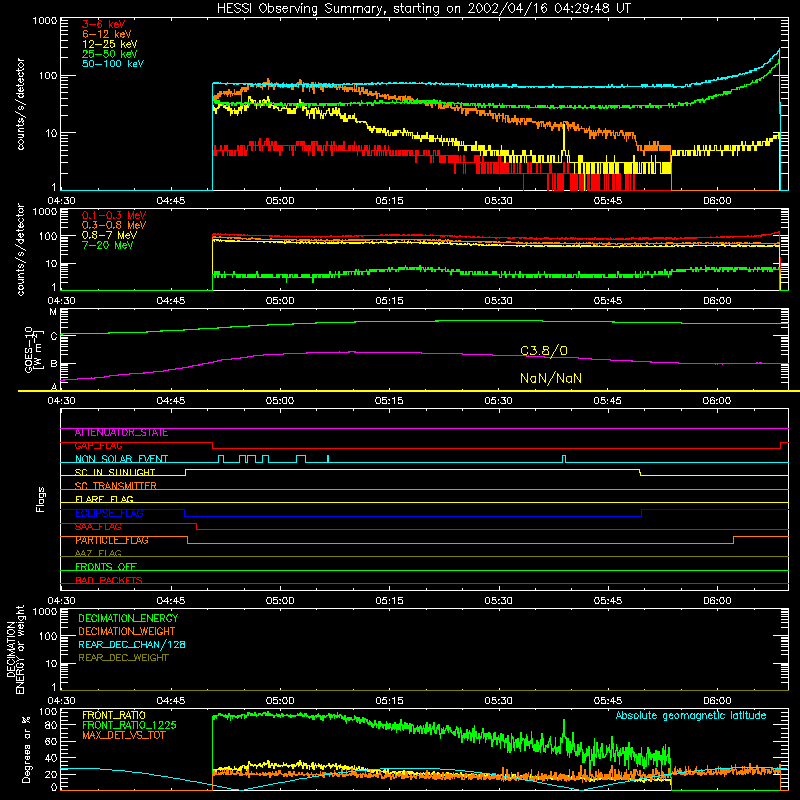
Task: Select the SC_TRANSMITTER flag label
Action: point(115,486)
